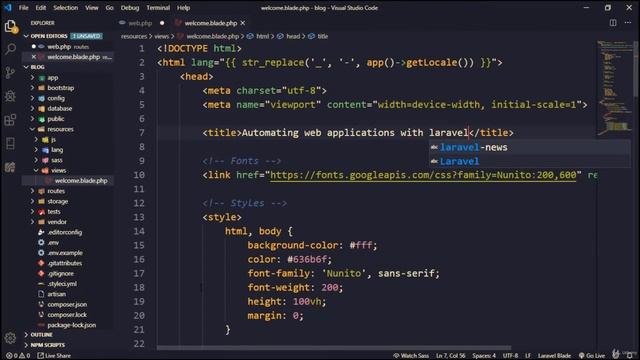Change end of line sequence LF
The image size is (640, 360).
click(x=528, y=356)
